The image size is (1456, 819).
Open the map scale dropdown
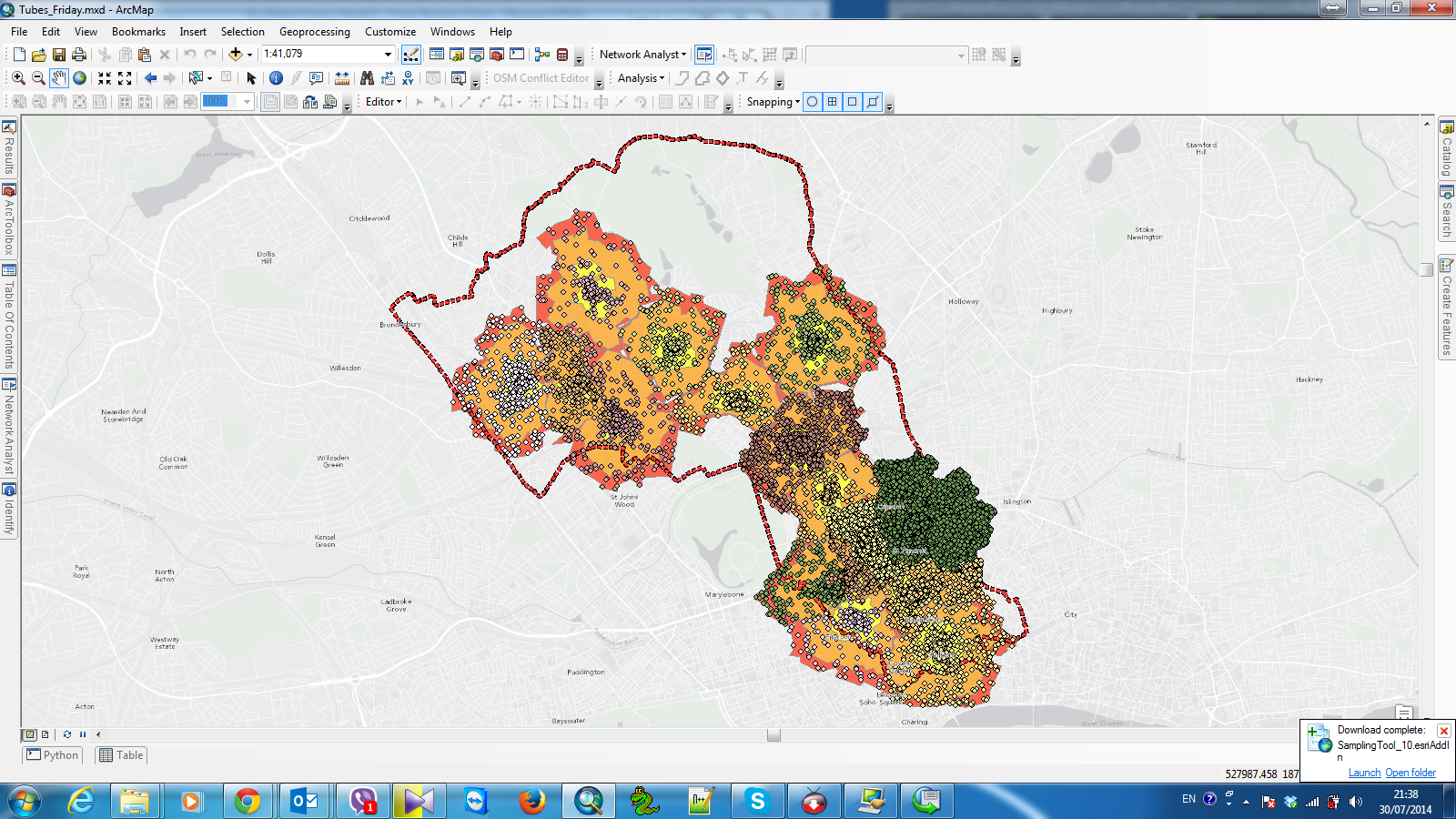click(389, 55)
